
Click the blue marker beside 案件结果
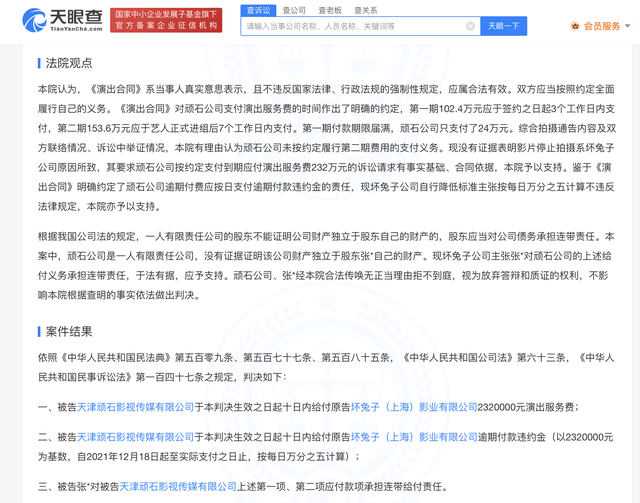(39, 331)
